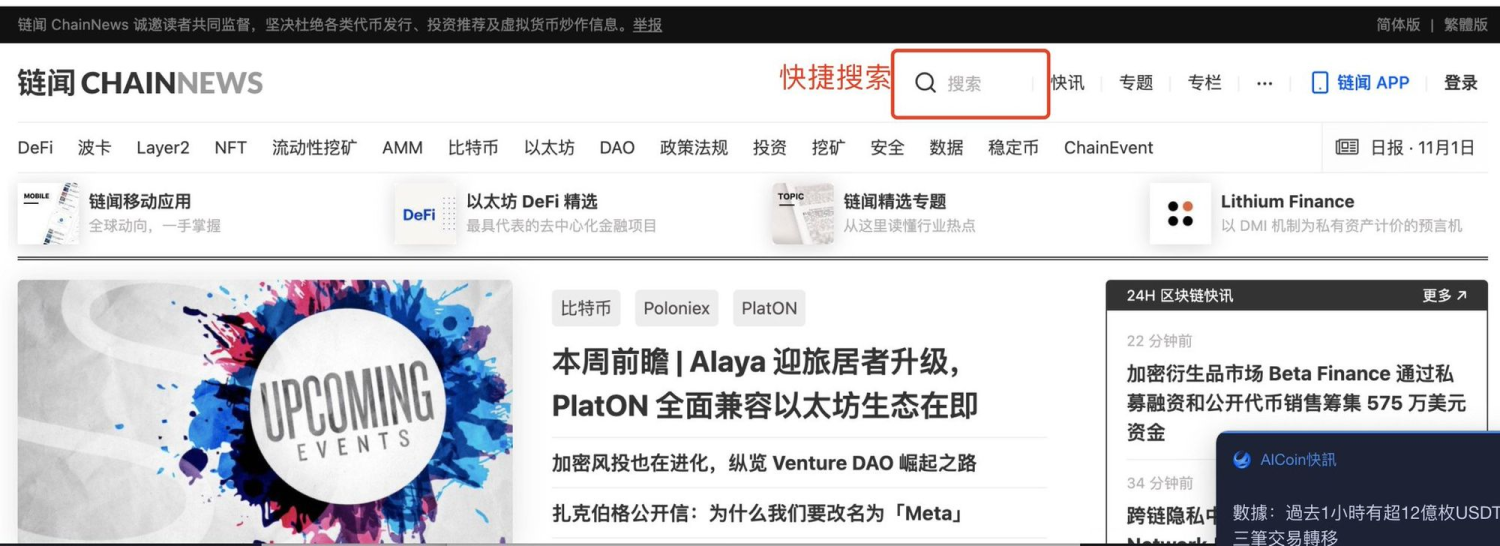Viewport: 1500px width, 546px height.
Task: Open the Upcoming Events feature image
Action: pos(265,411)
